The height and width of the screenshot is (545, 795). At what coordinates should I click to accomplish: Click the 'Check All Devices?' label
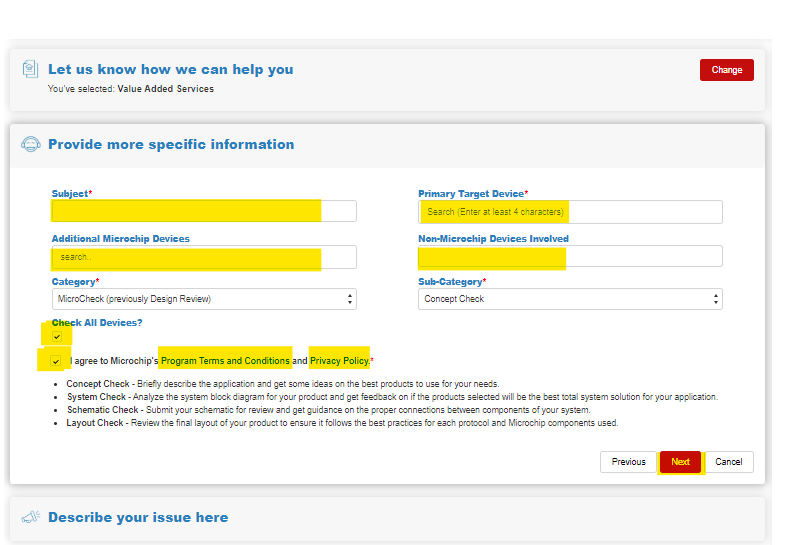click(x=97, y=323)
